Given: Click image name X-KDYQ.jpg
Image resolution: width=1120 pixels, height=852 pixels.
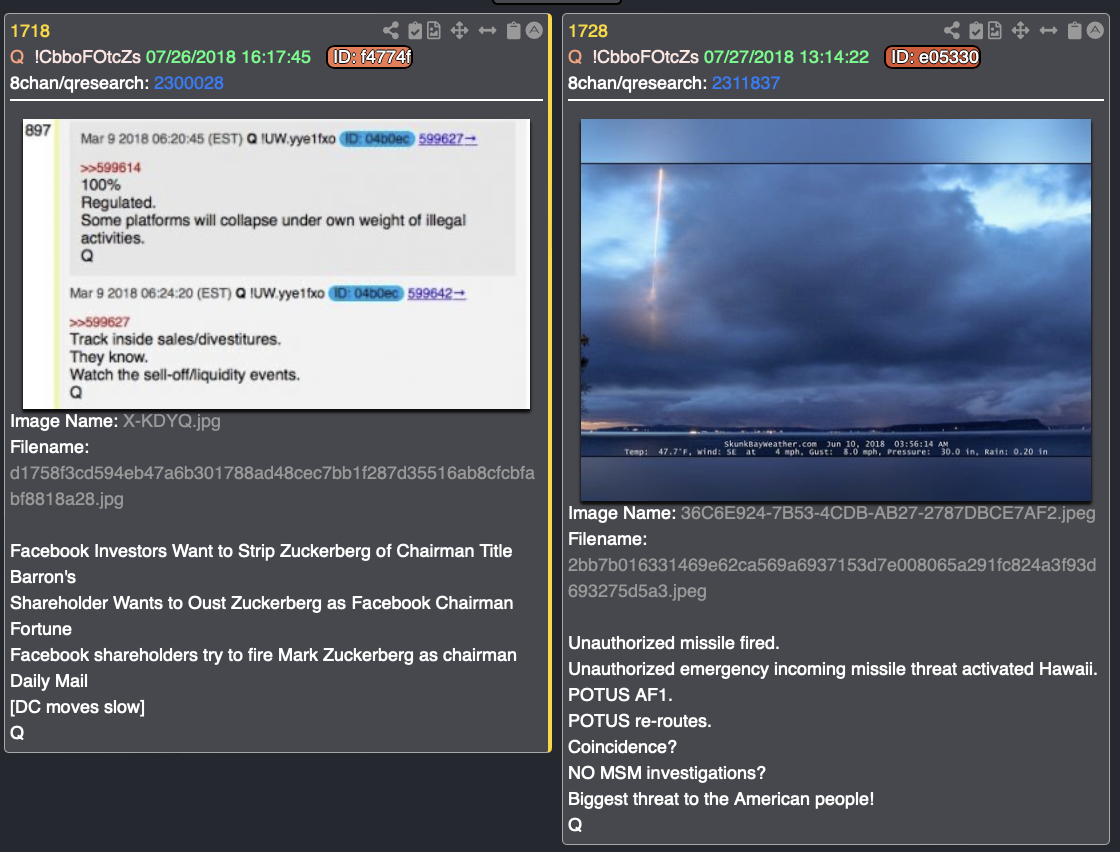Looking at the screenshot, I should point(171,421).
